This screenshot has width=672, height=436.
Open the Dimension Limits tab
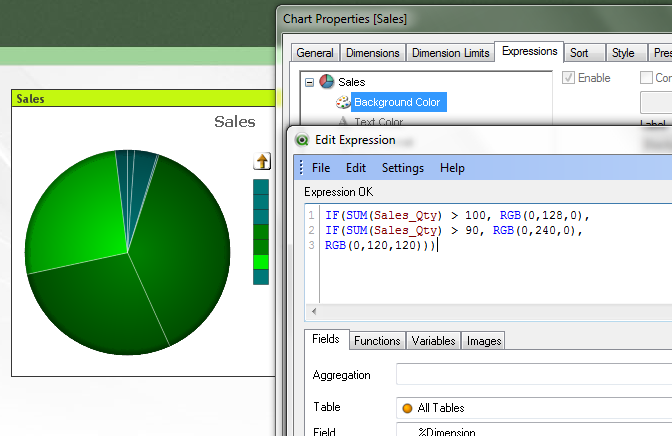click(x=450, y=53)
